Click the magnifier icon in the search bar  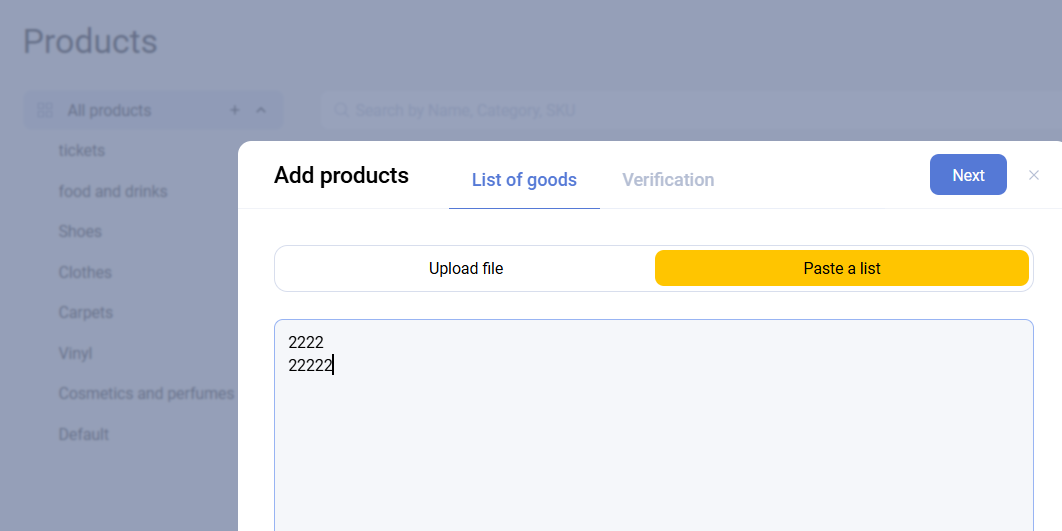coord(341,110)
